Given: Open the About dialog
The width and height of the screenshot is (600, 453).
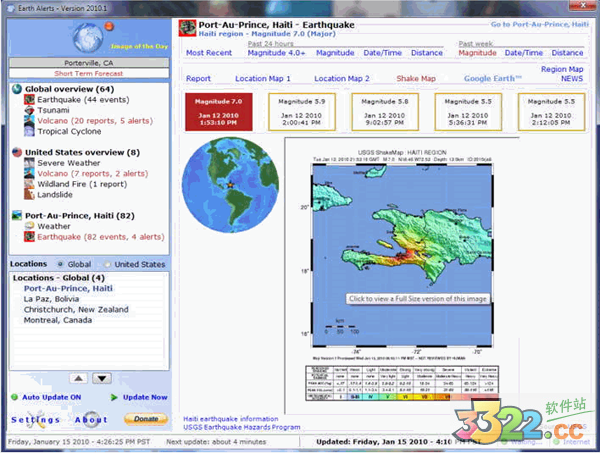Looking at the screenshot, I should point(91,420).
